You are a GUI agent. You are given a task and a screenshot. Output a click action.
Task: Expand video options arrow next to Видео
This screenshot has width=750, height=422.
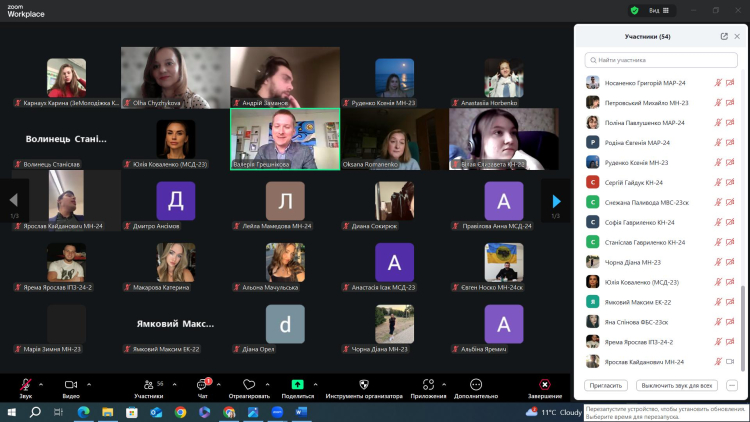pyautogui.click(x=89, y=384)
